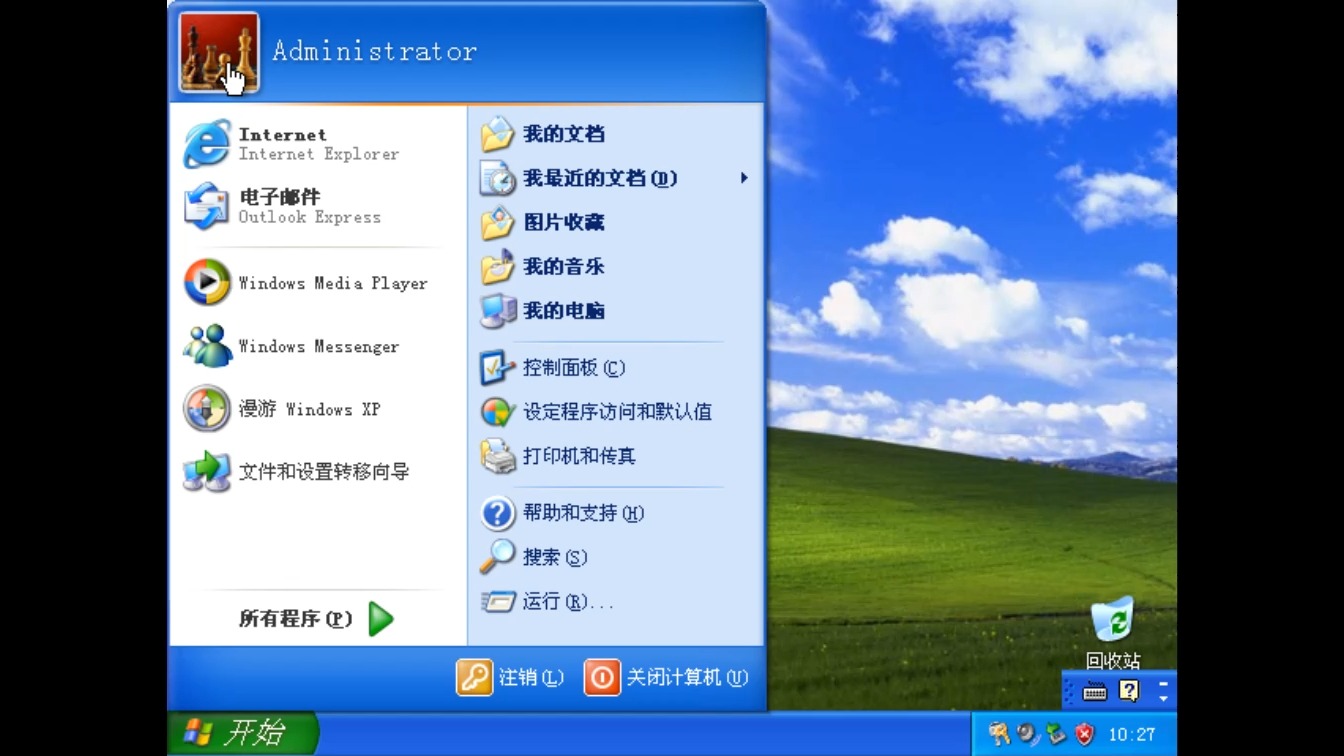
Task: Click the language bar help question icon
Action: click(x=1129, y=691)
